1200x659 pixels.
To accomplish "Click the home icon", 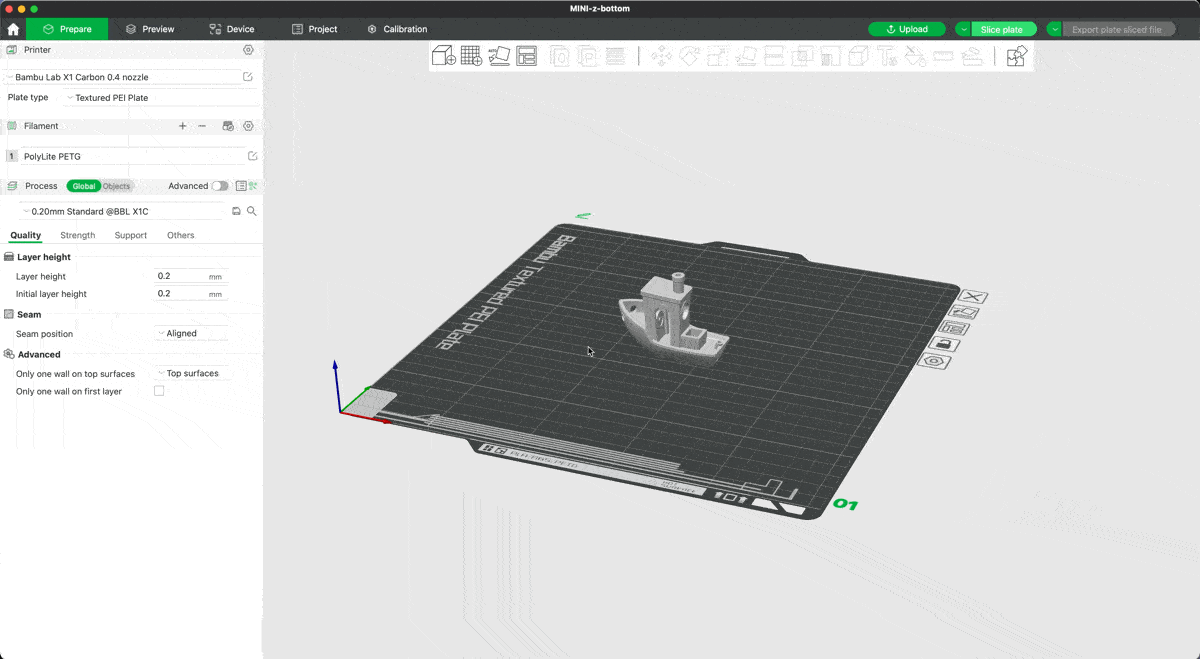I will click(13, 29).
